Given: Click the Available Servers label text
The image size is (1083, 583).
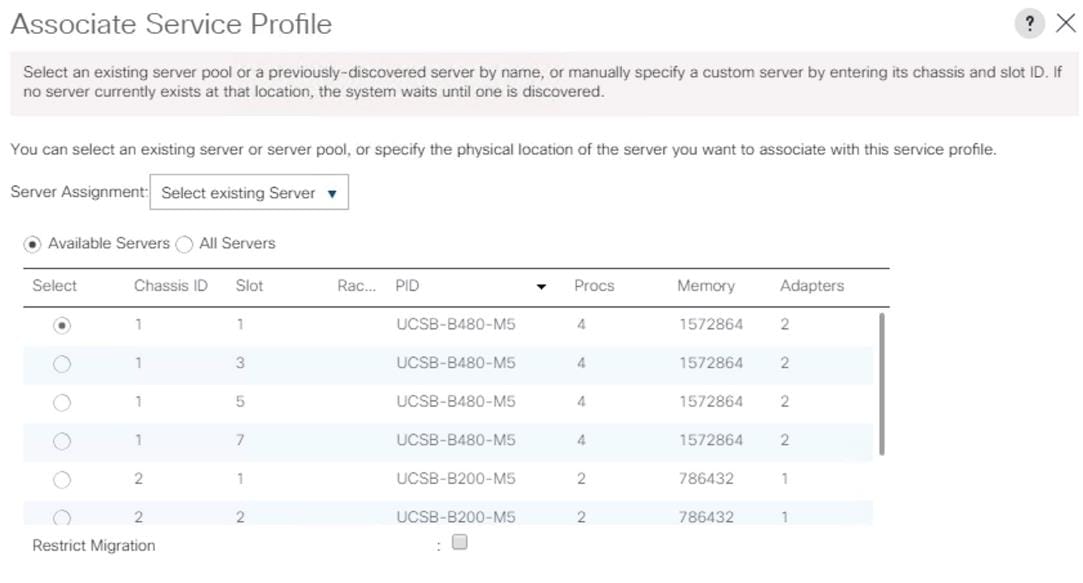Looking at the screenshot, I should [108, 243].
